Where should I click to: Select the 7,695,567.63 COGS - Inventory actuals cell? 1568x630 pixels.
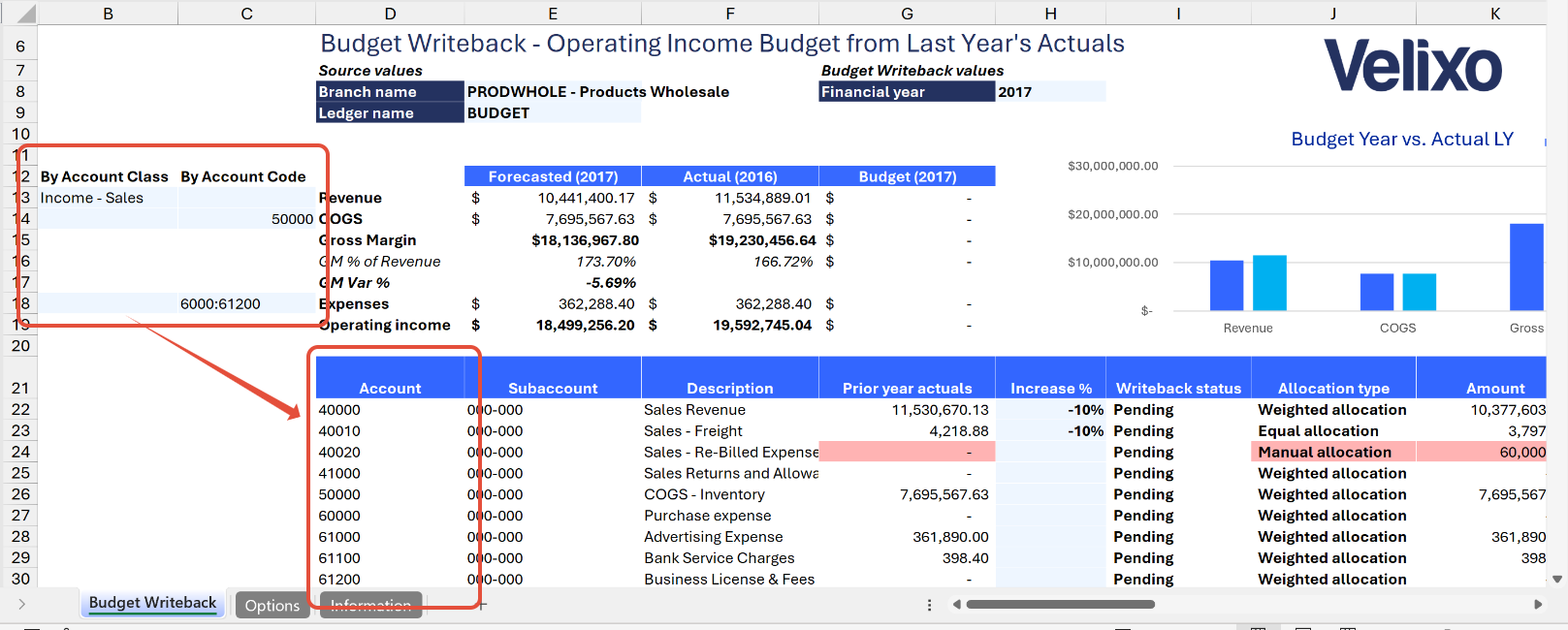908,494
